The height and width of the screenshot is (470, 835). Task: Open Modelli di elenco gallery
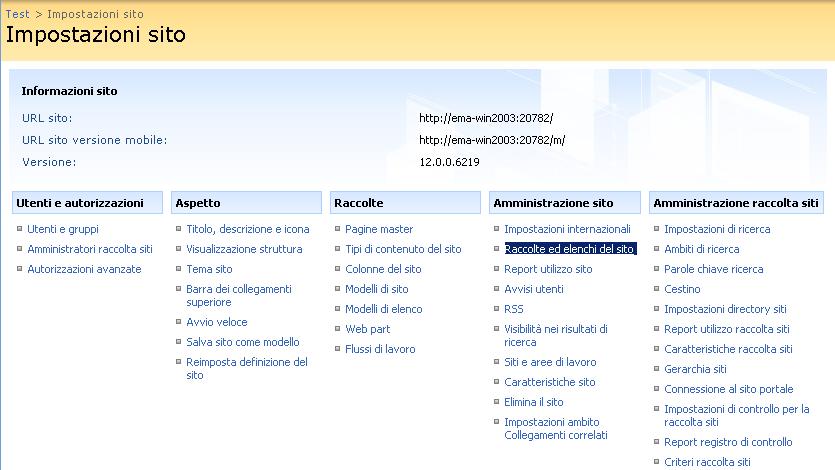click(383, 309)
